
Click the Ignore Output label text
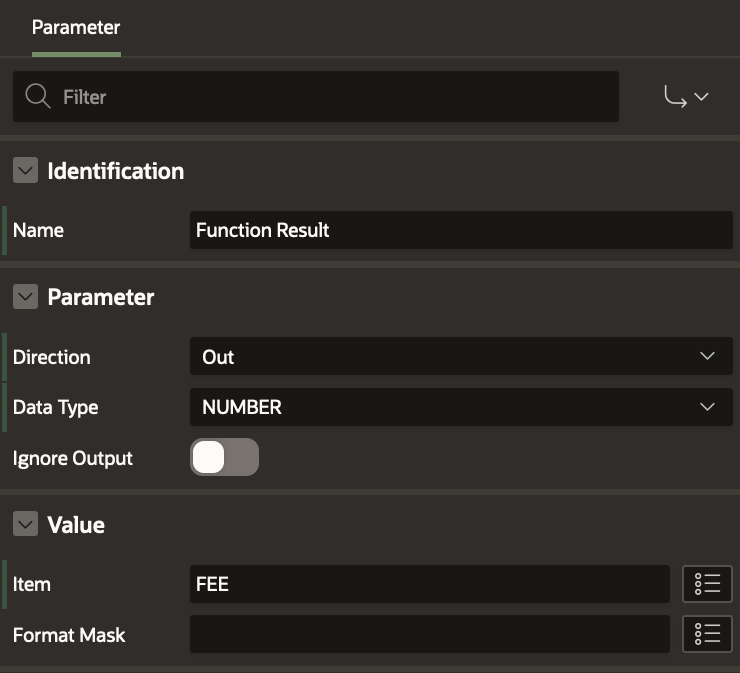(x=72, y=458)
